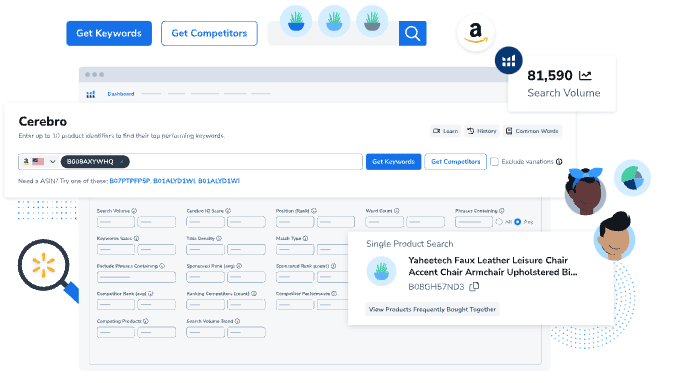The width and height of the screenshot is (696, 383).
Task: Remove the B00BAXYWHQ ASIN tag
Action: pyautogui.click(x=122, y=162)
